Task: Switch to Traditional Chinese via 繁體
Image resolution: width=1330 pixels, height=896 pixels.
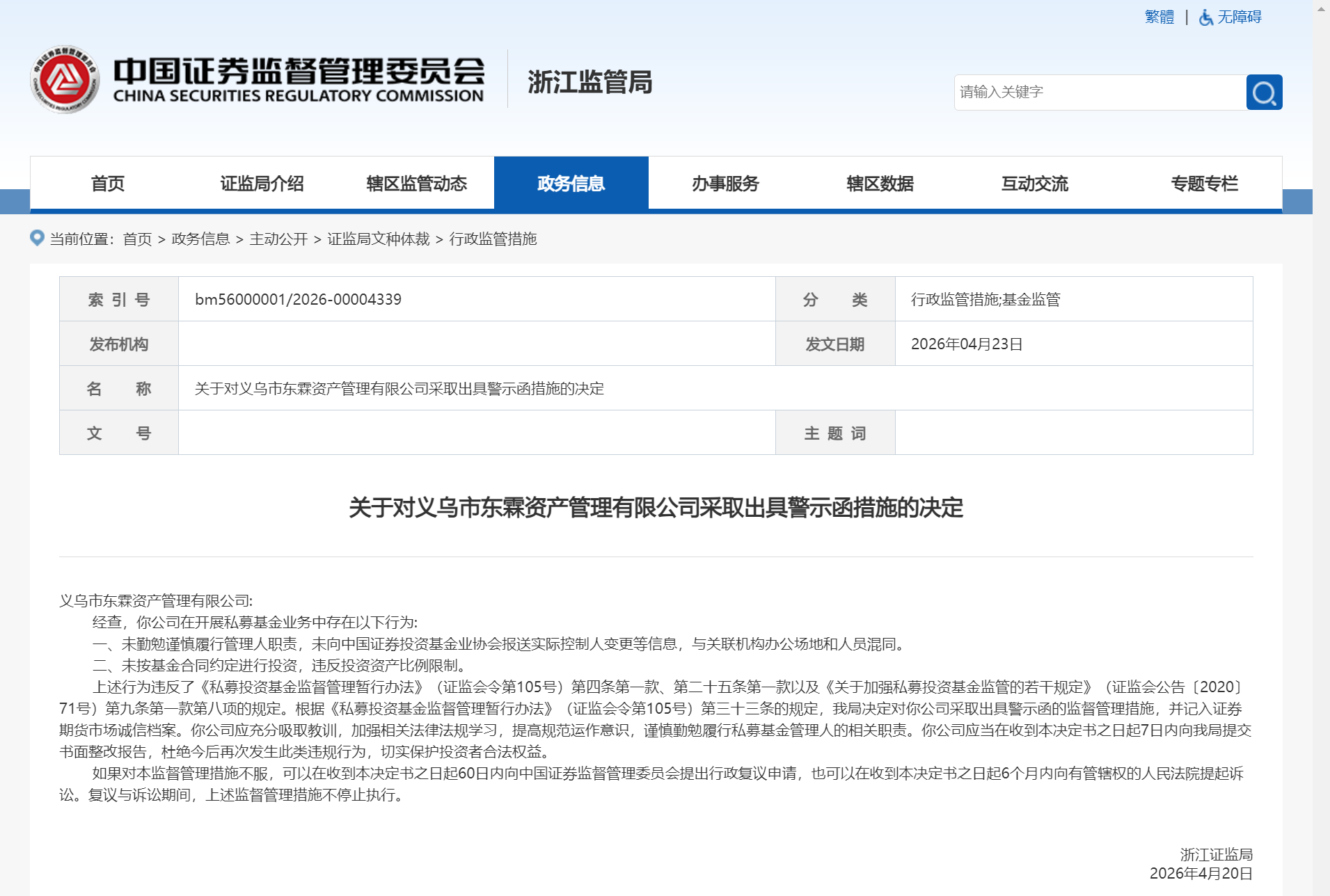Action: click(x=1159, y=17)
